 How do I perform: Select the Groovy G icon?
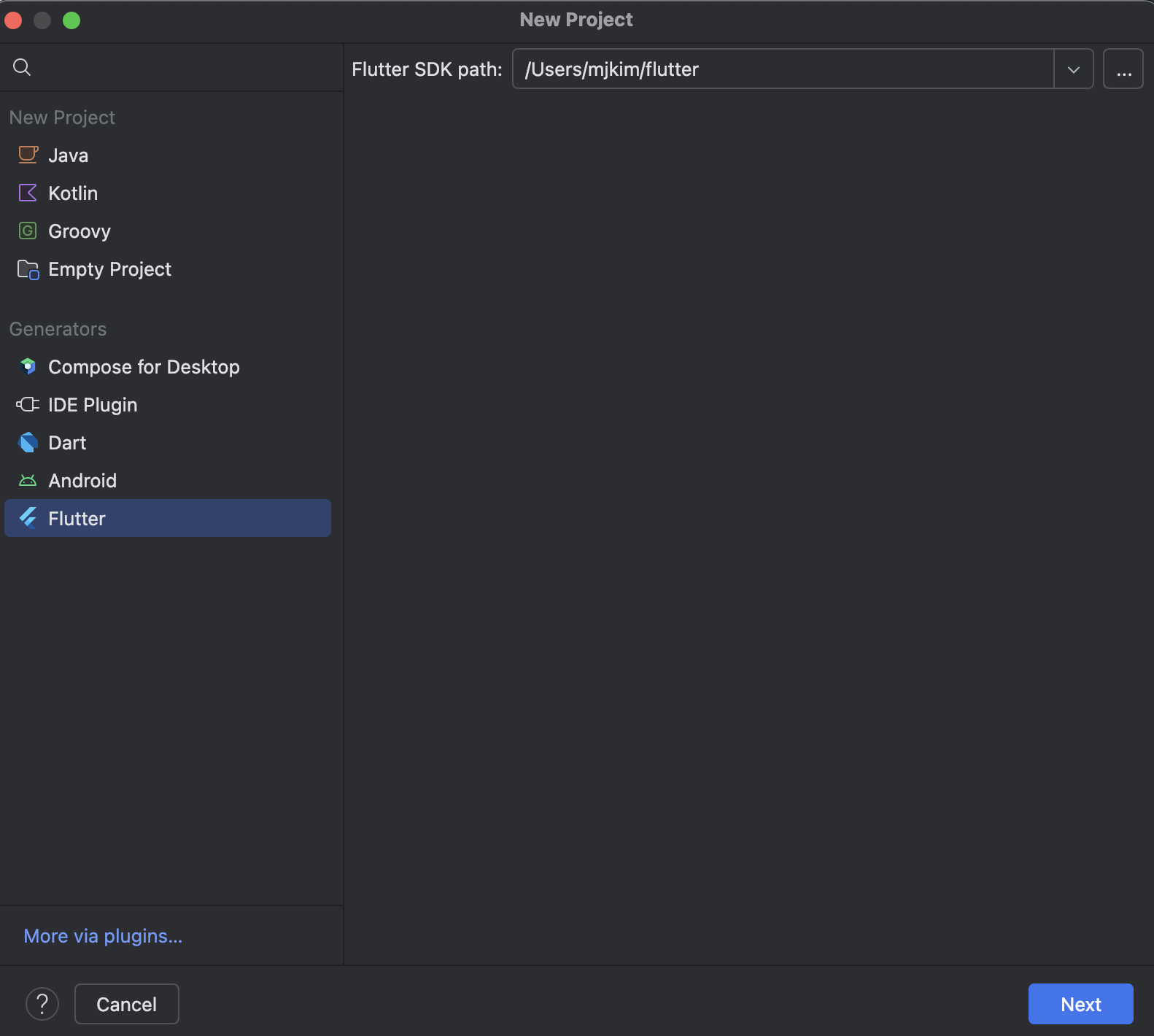[x=28, y=231]
